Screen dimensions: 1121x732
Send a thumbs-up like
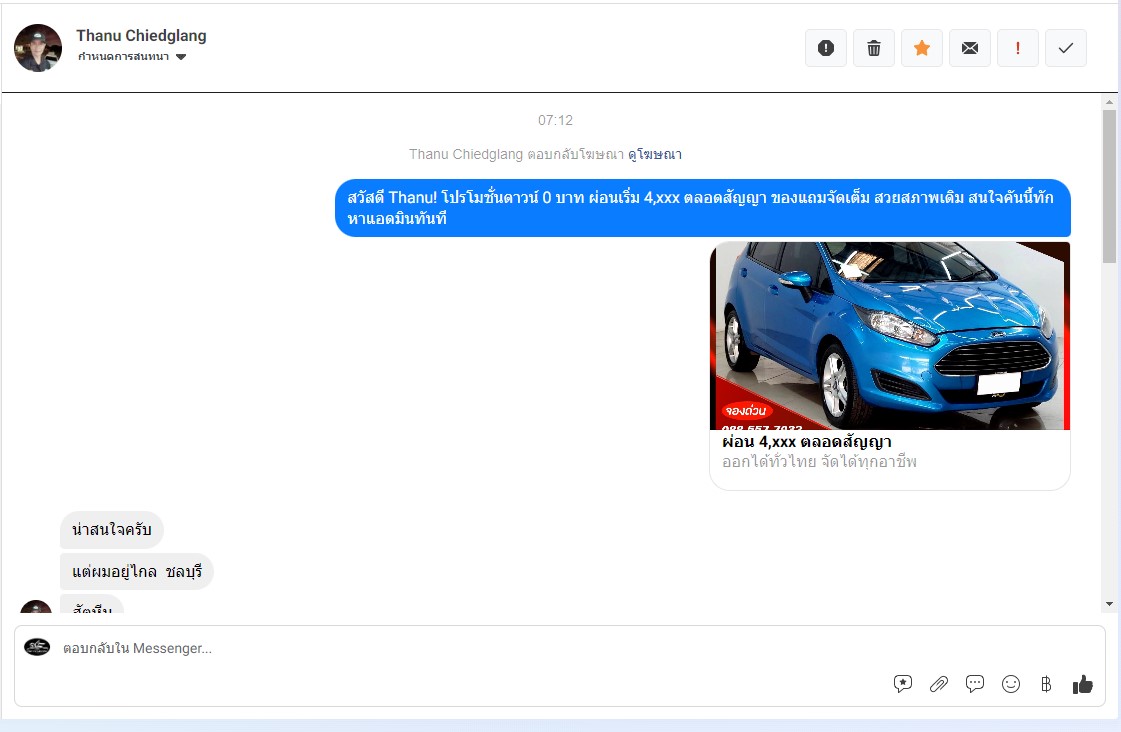[x=1082, y=684]
